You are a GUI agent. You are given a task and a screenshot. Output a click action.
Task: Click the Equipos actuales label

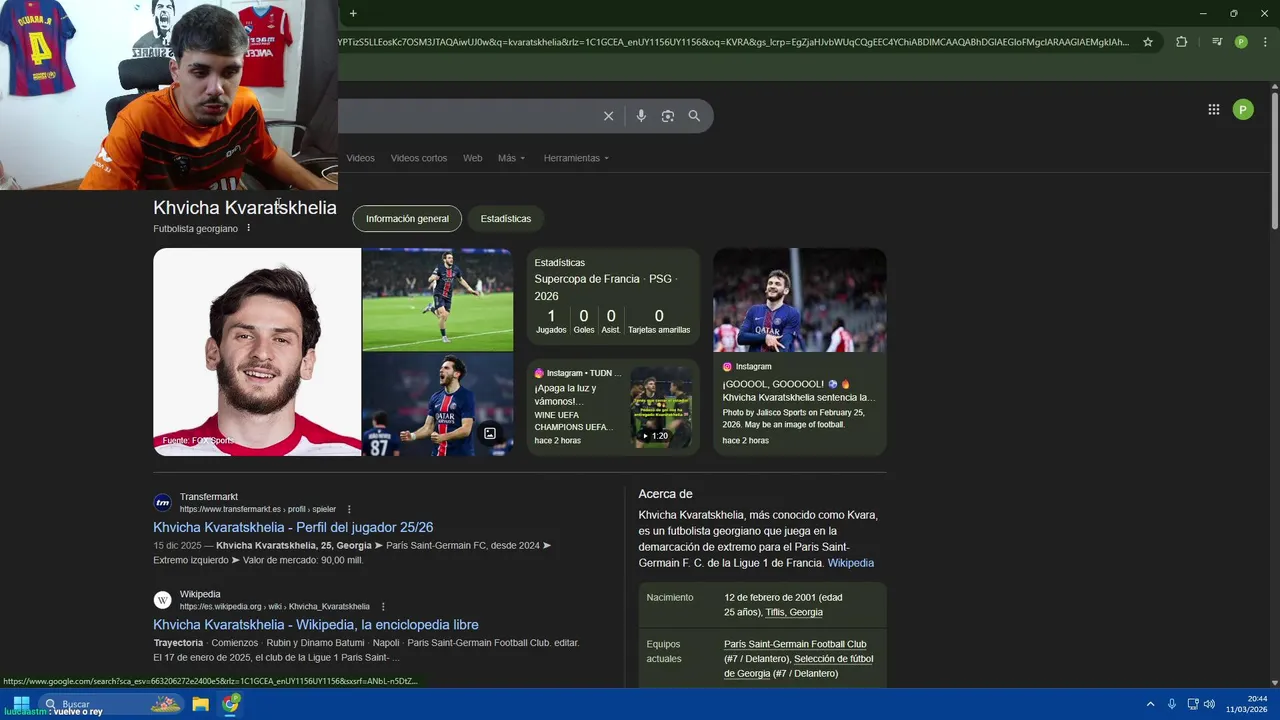[x=665, y=651]
